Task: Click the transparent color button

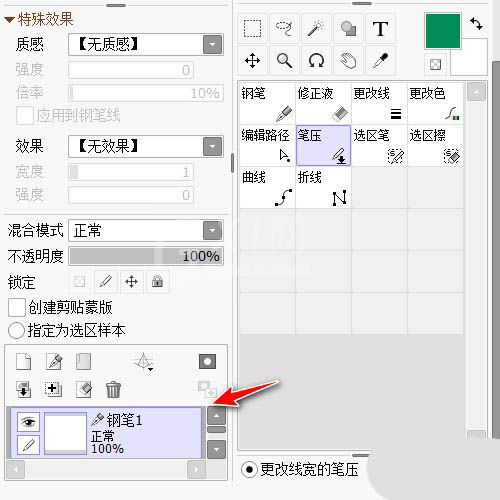Action: point(435,64)
